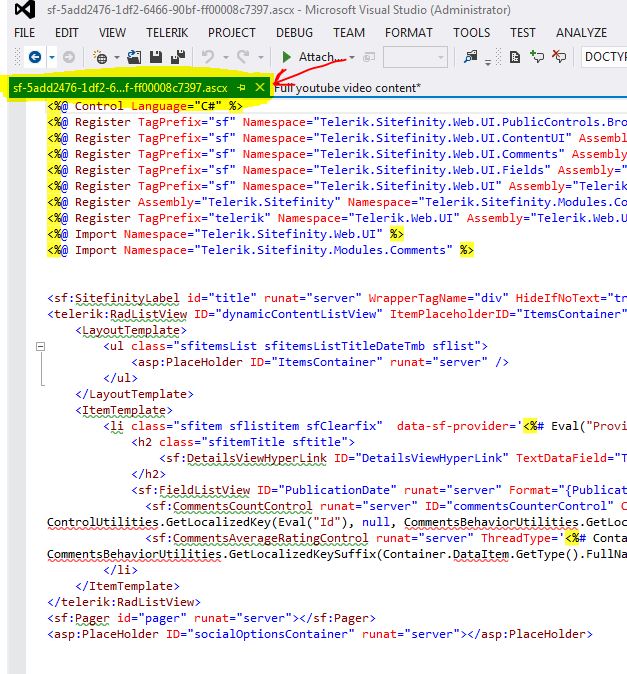The image size is (627, 674).
Task: Expand the New Project dropdown arrow
Action: (116, 57)
